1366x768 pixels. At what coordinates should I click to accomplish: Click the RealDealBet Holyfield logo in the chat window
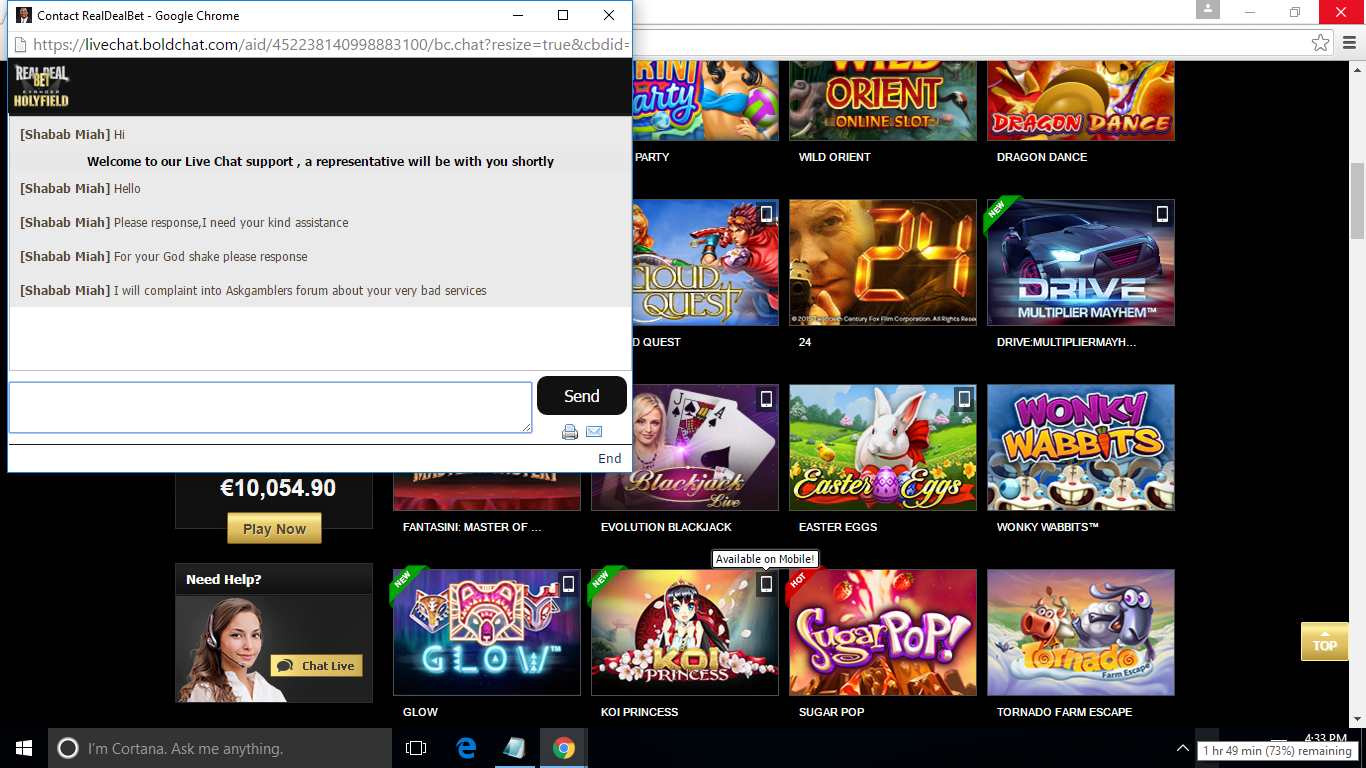pyautogui.click(x=41, y=86)
